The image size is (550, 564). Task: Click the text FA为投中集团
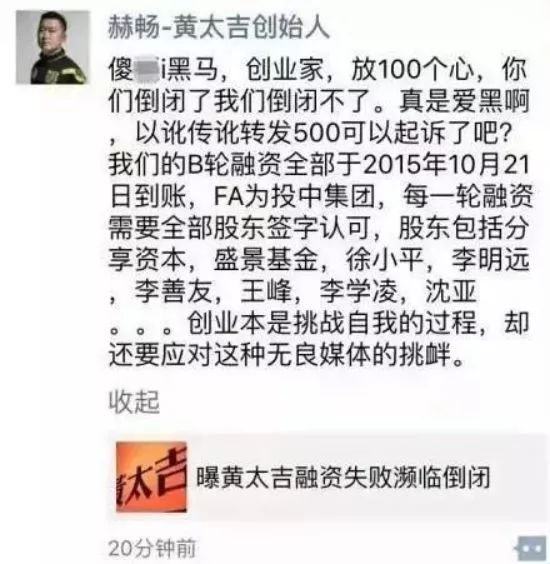[x=295, y=196]
